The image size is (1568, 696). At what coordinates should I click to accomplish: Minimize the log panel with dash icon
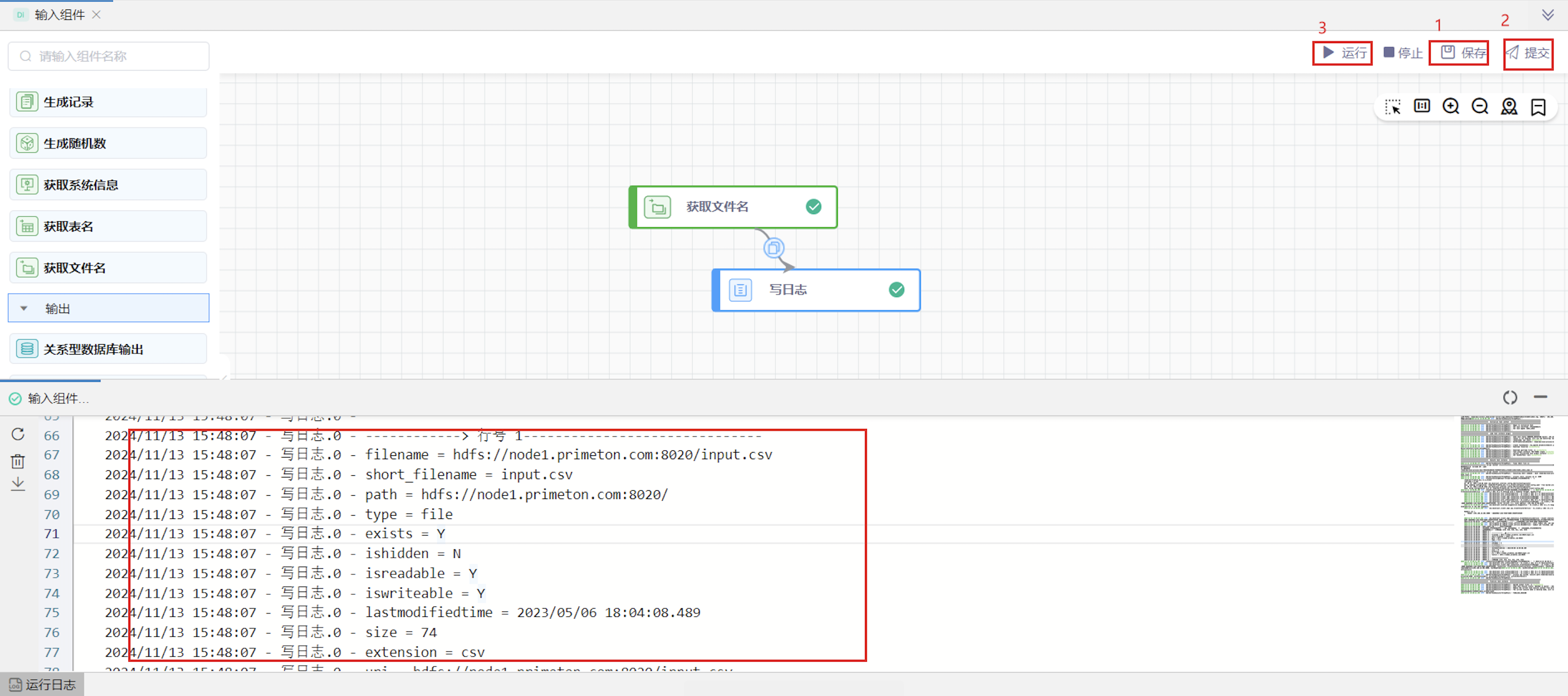pos(1540,397)
